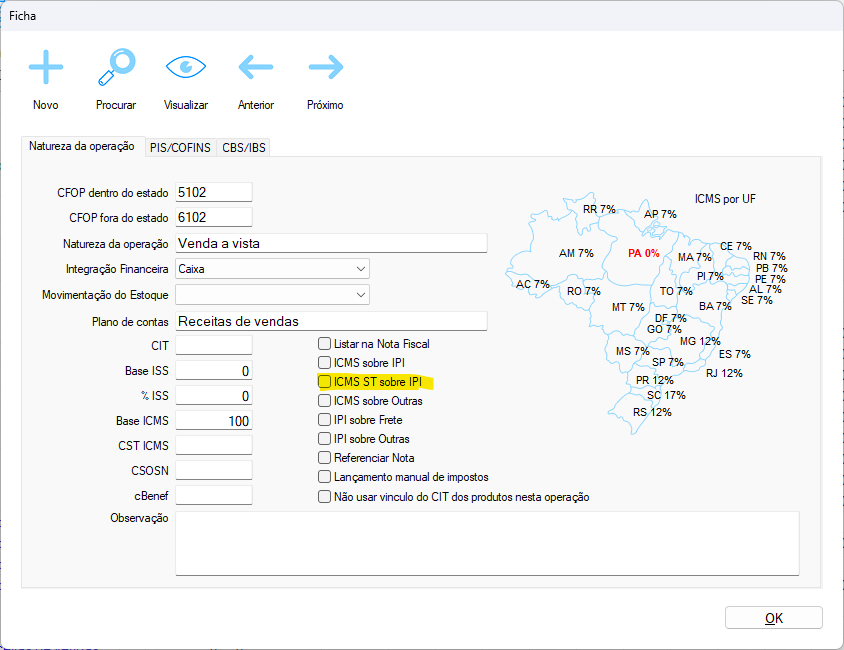Screen dimensions: 844x650
Task: Switch to the PIS/COFINS tab
Action: click(180, 148)
